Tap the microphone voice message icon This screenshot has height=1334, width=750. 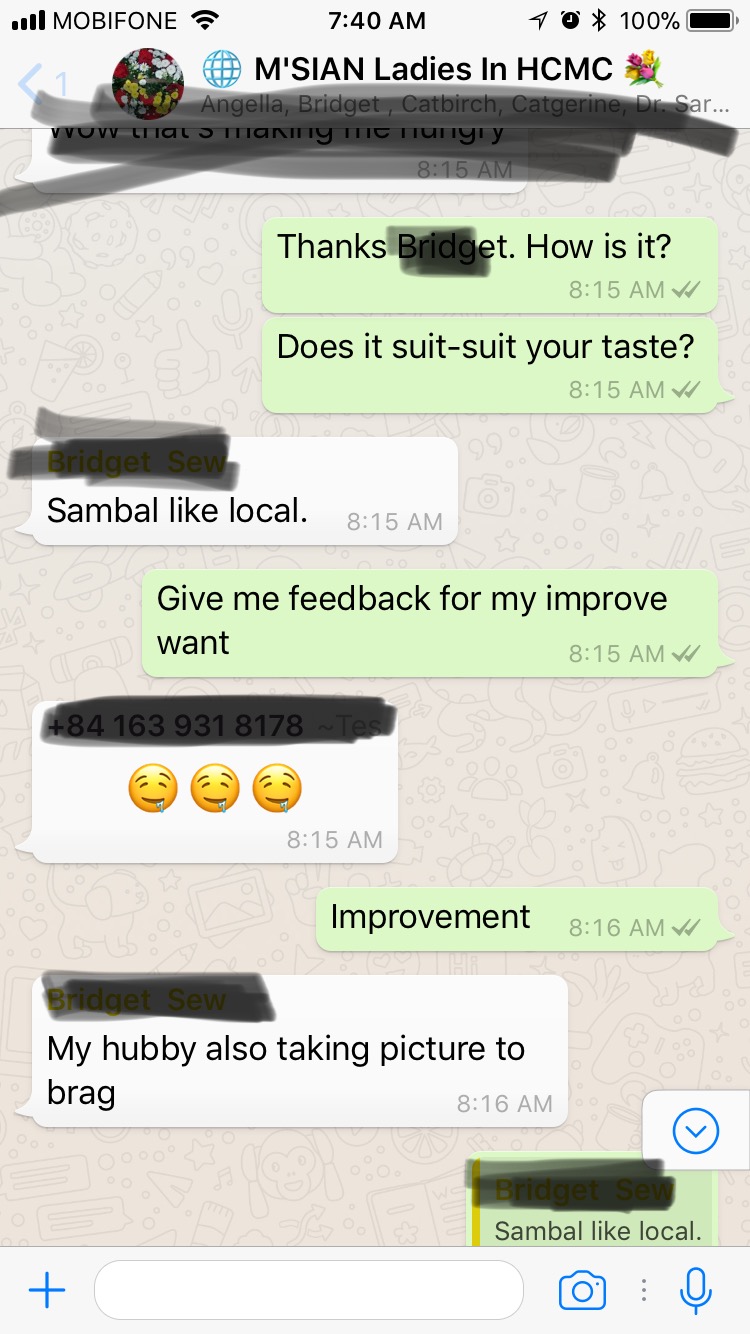[x=695, y=1290]
